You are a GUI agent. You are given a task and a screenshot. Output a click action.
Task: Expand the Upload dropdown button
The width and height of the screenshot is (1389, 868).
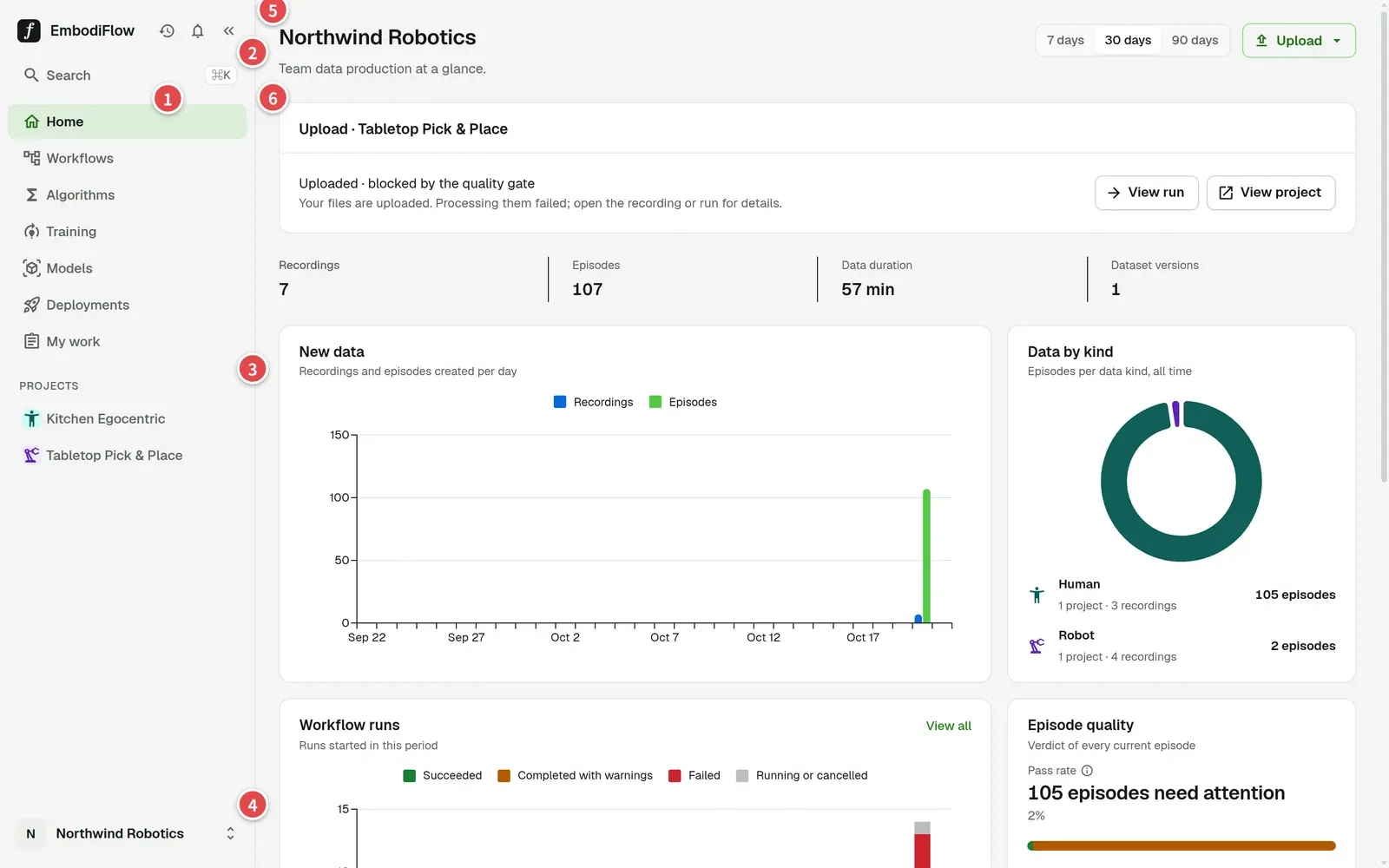tap(1299, 41)
